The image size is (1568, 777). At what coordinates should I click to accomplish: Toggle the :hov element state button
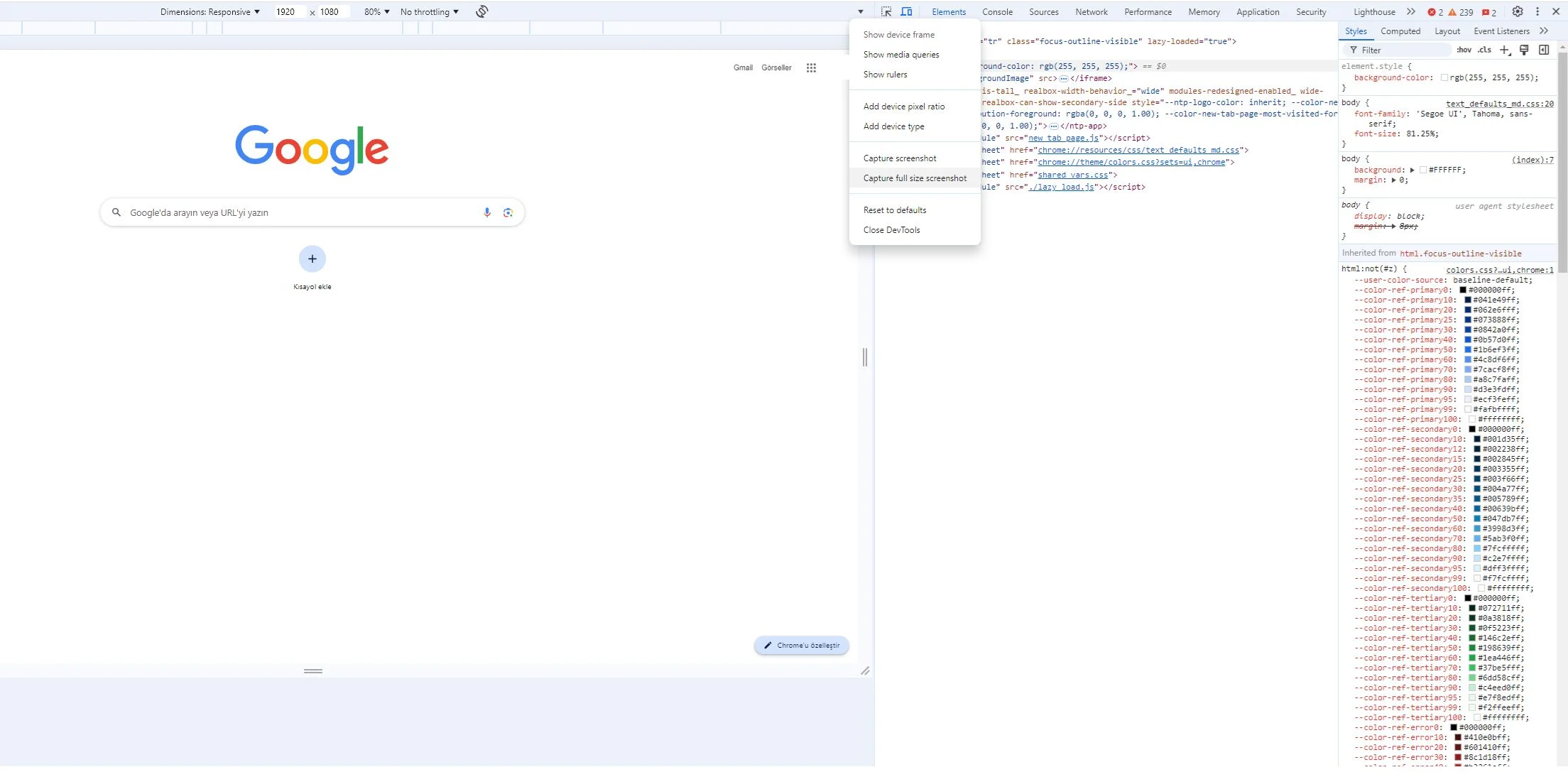(x=1464, y=50)
